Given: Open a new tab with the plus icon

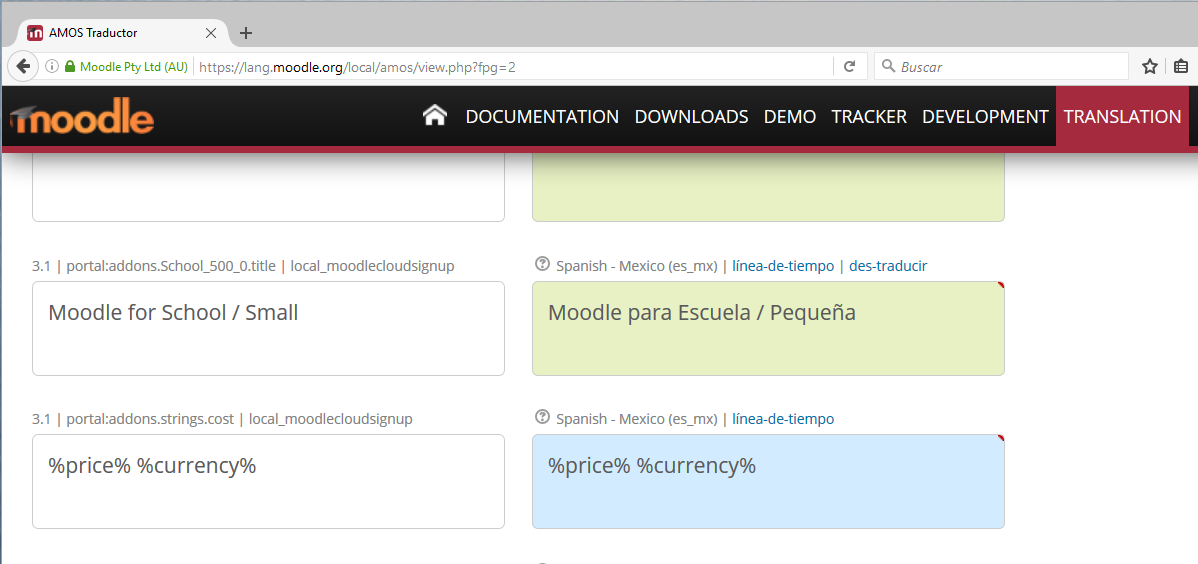Looking at the screenshot, I should pos(245,33).
